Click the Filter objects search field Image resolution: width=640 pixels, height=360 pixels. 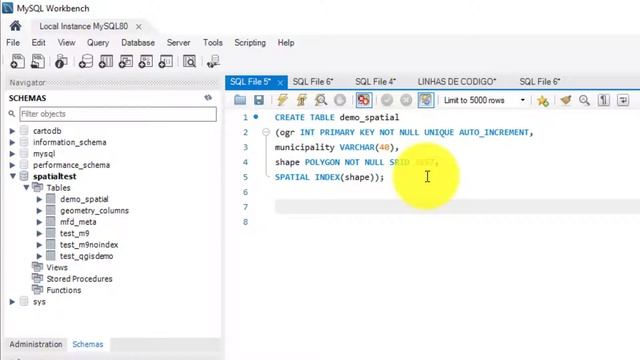point(118,114)
